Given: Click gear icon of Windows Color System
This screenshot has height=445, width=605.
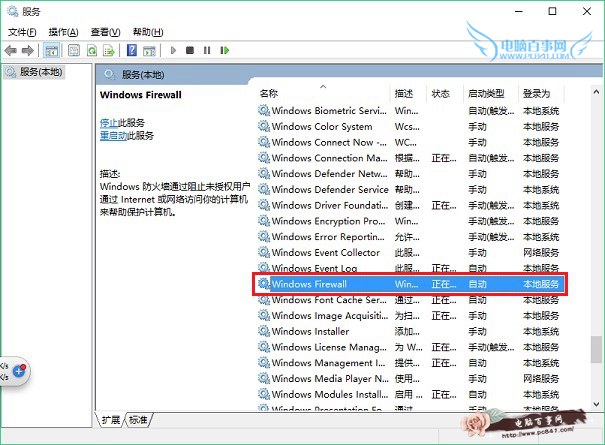Looking at the screenshot, I should (x=264, y=126).
